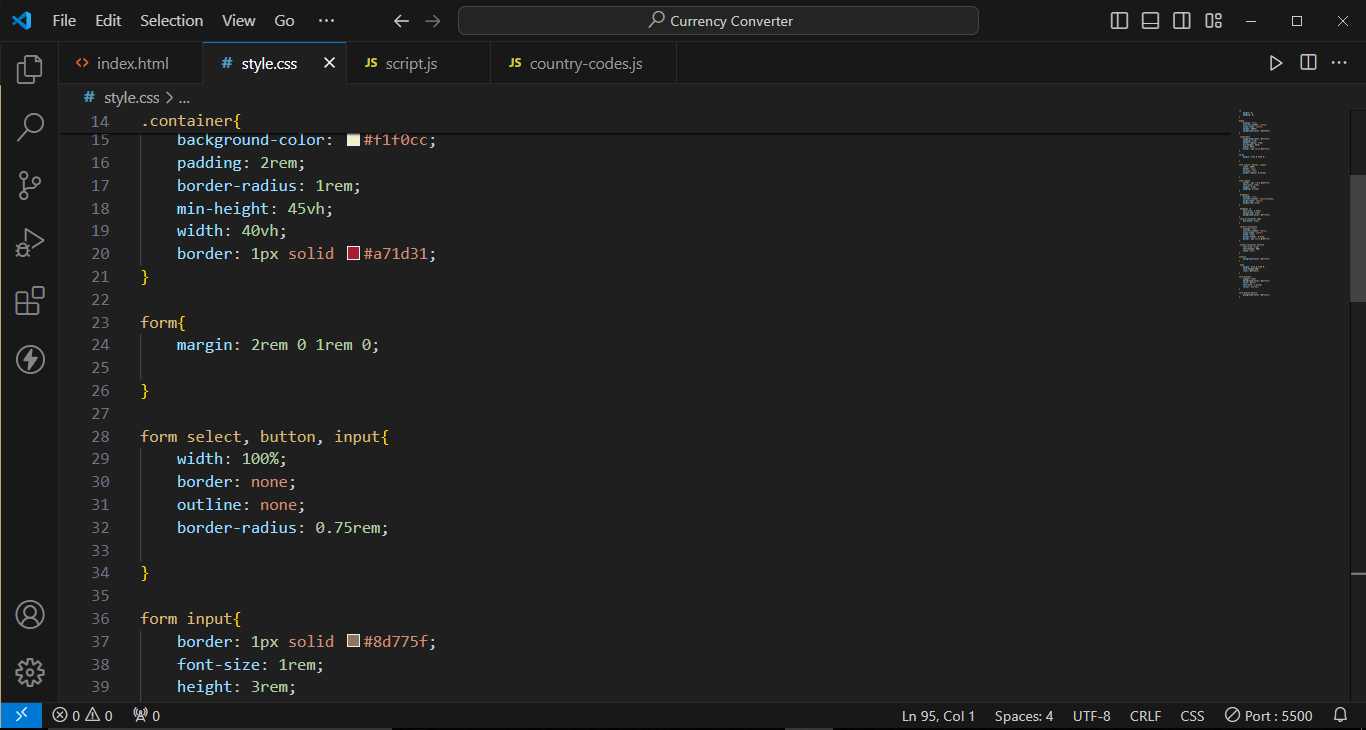Click 'form select, button, input{' selector
This screenshot has width=1366, height=730.
pyautogui.click(x=264, y=436)
